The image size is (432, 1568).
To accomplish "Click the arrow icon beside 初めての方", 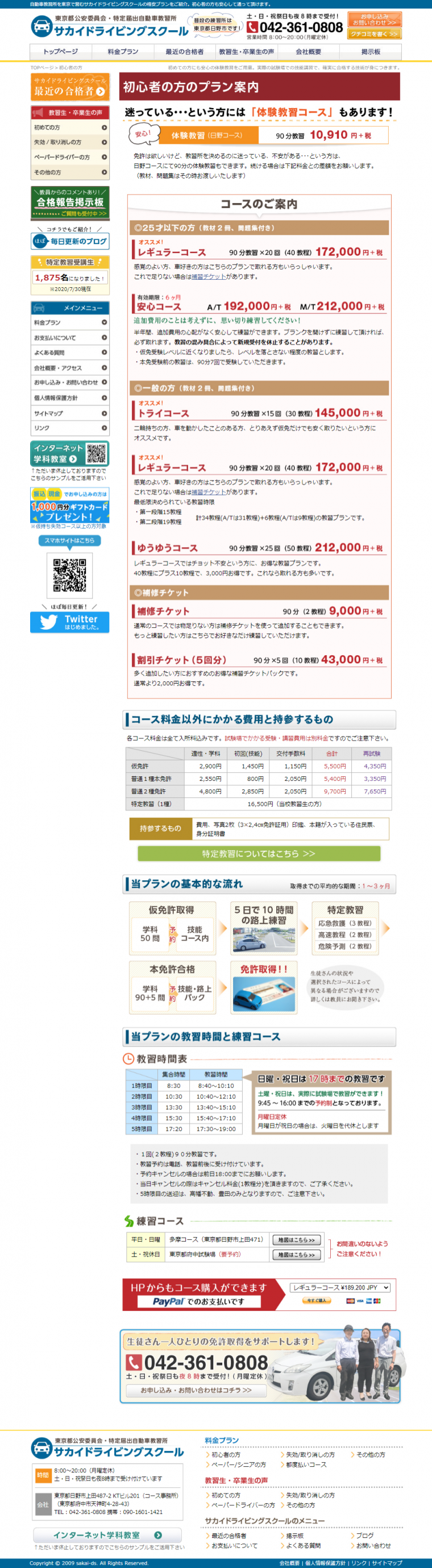I will [x=104, y=127].
